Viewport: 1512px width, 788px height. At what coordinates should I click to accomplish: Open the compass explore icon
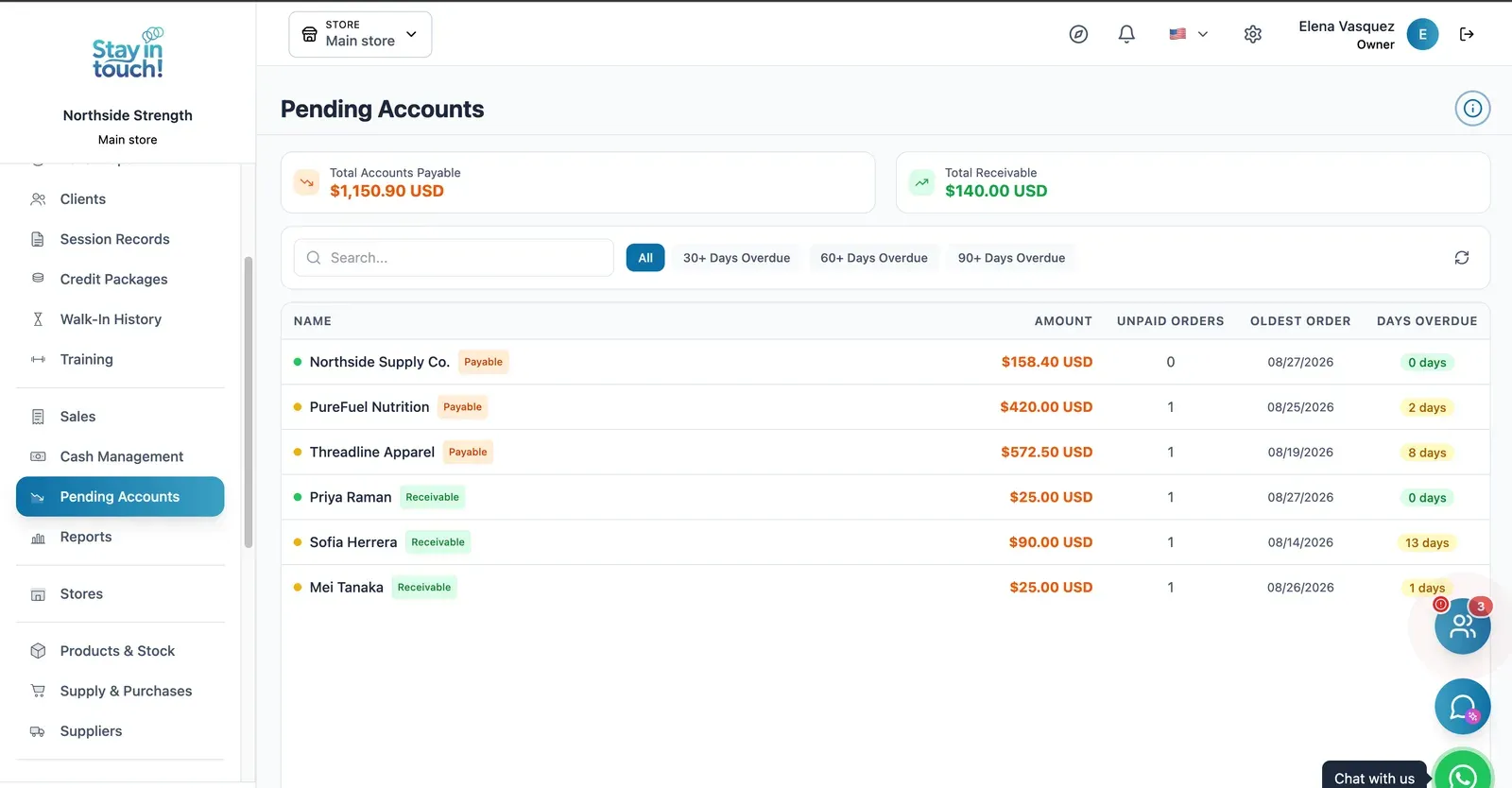[x=1078, y=34]
